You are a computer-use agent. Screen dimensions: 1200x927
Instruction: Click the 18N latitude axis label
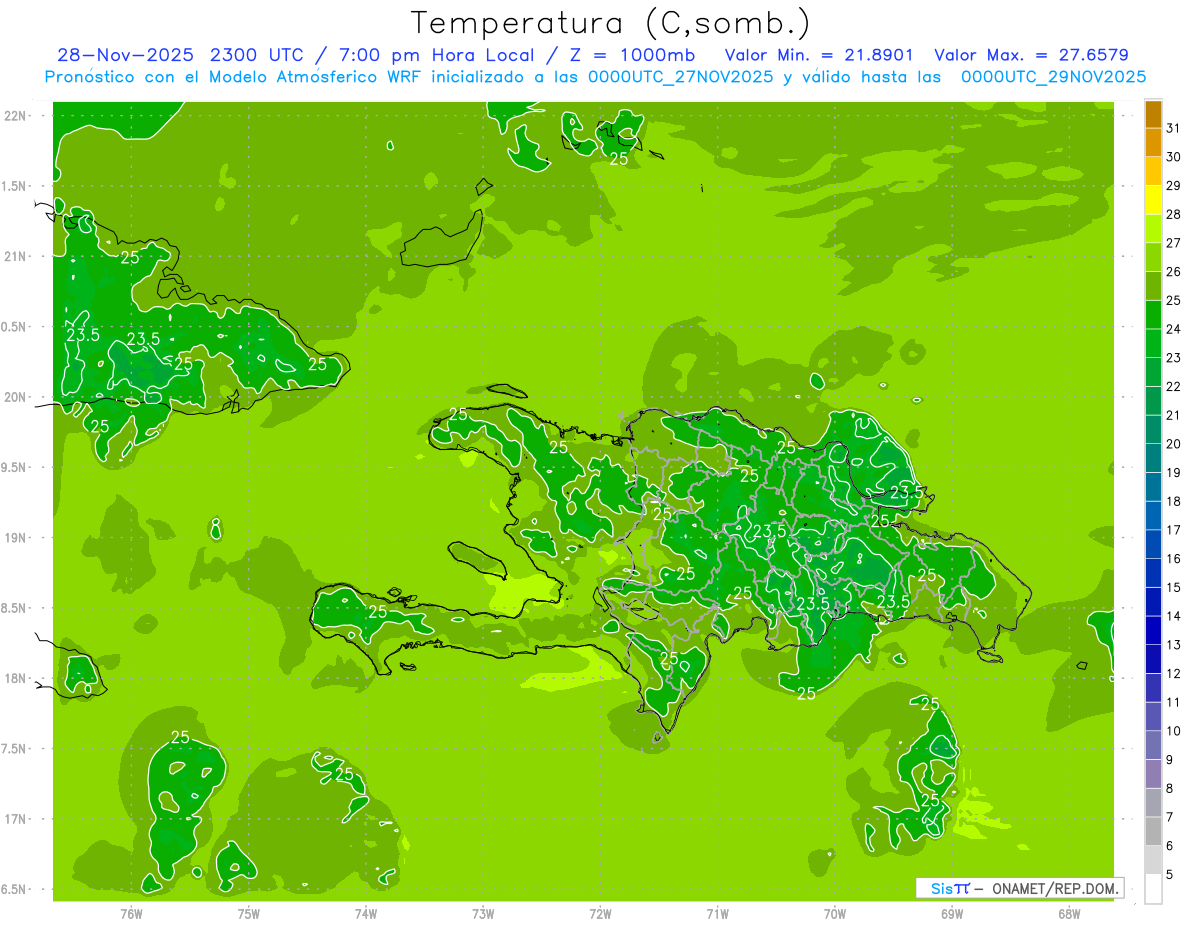[16, 678]
